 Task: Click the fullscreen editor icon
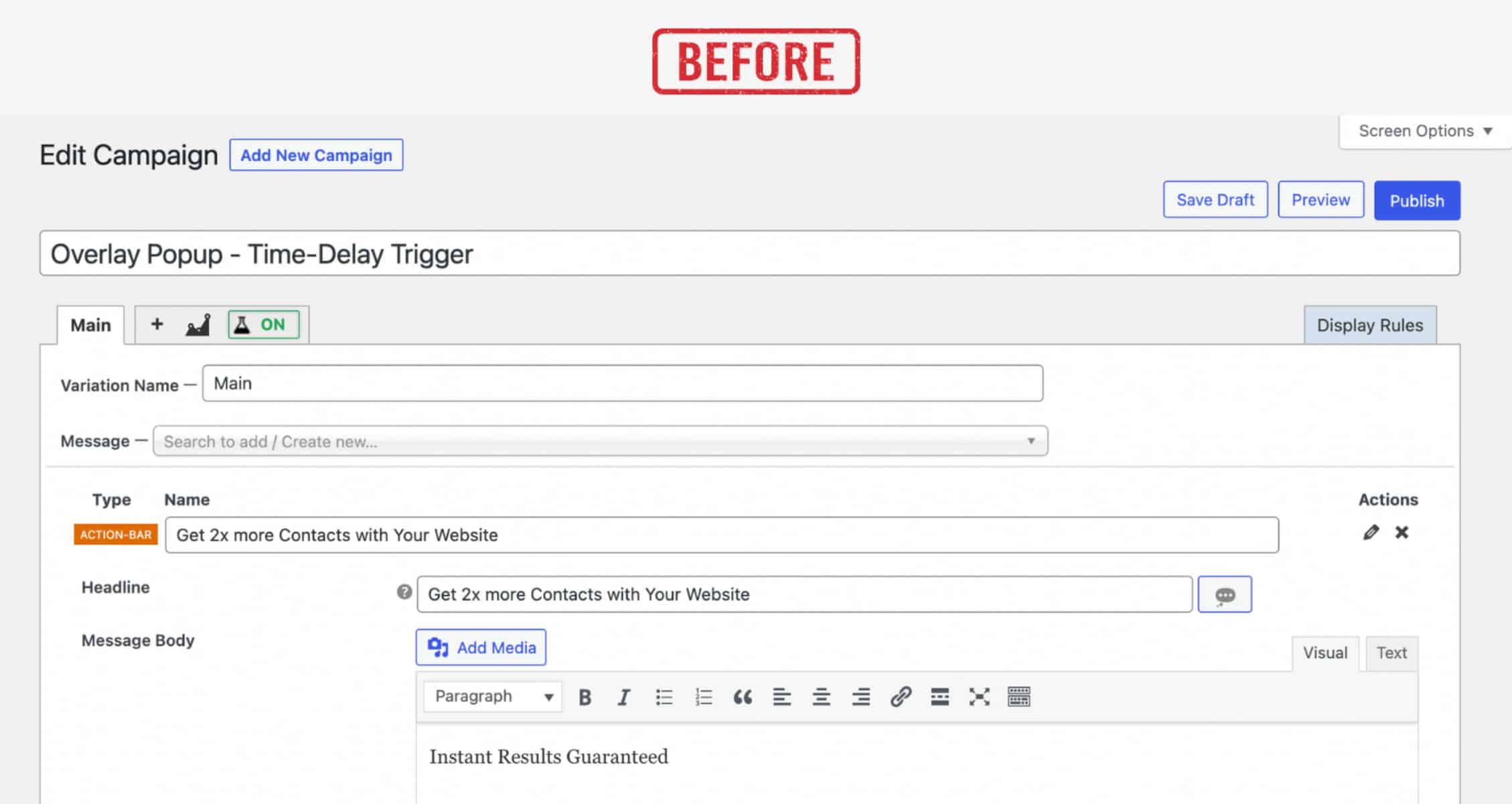(979, 697)
